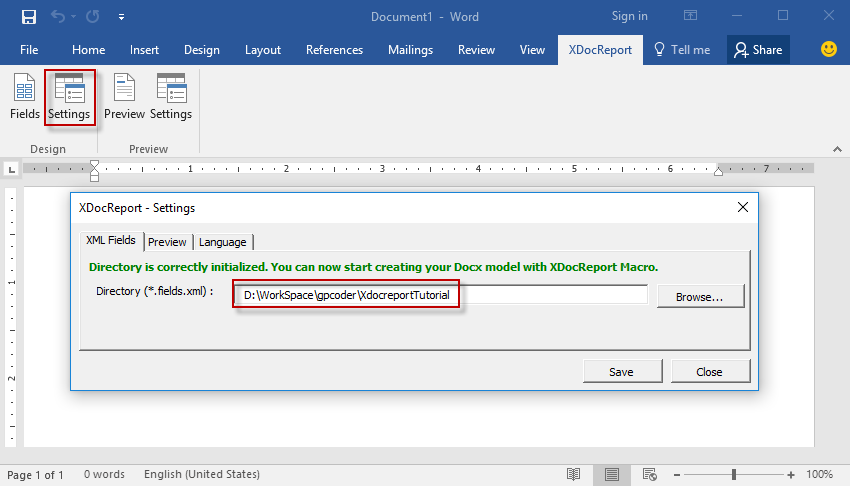Switch to the Language tab in the dialog

[222, 242]
